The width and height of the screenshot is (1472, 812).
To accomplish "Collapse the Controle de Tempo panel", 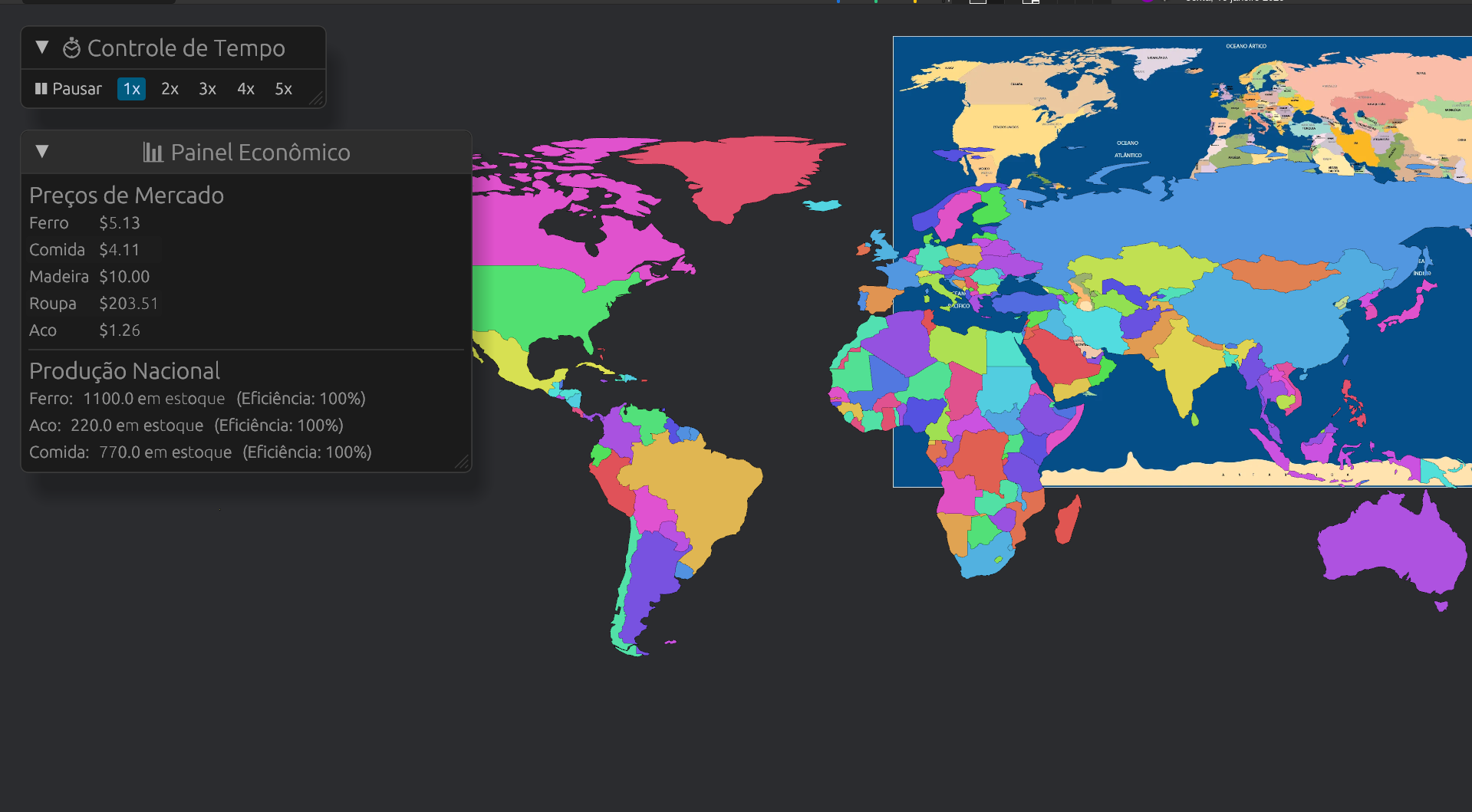I will [x=42, y=48].
